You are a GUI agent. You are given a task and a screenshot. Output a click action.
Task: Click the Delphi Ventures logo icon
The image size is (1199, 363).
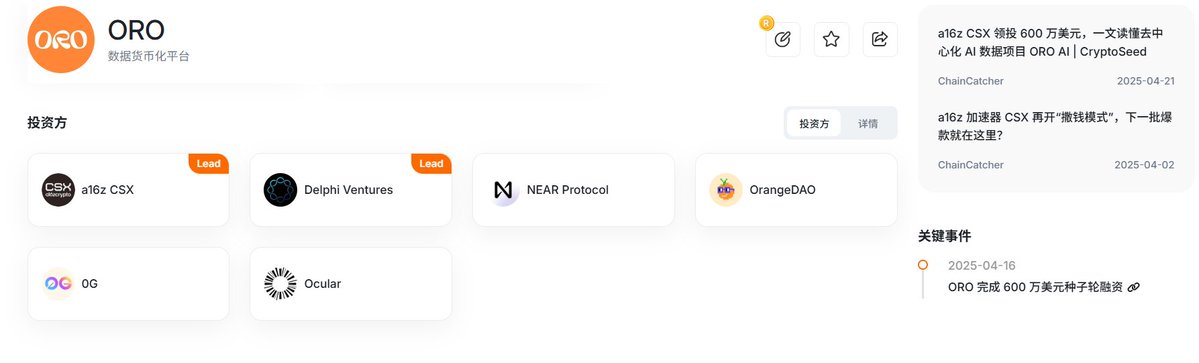coord(281,190)
